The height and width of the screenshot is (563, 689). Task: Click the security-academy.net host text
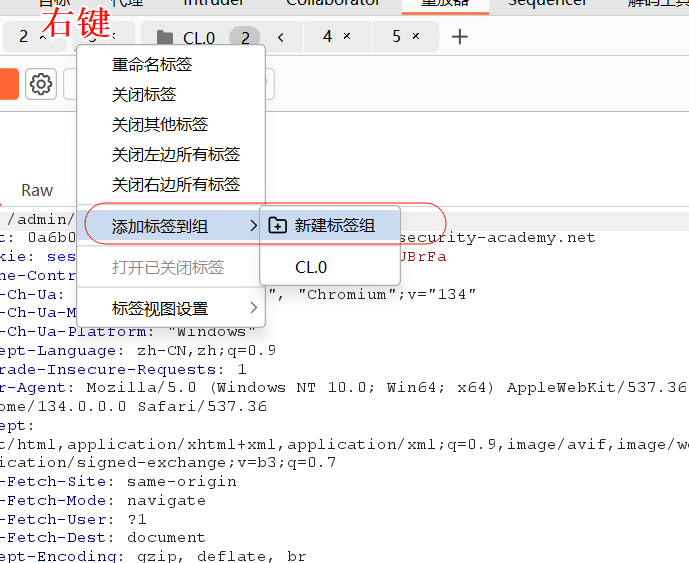point(497,238)
